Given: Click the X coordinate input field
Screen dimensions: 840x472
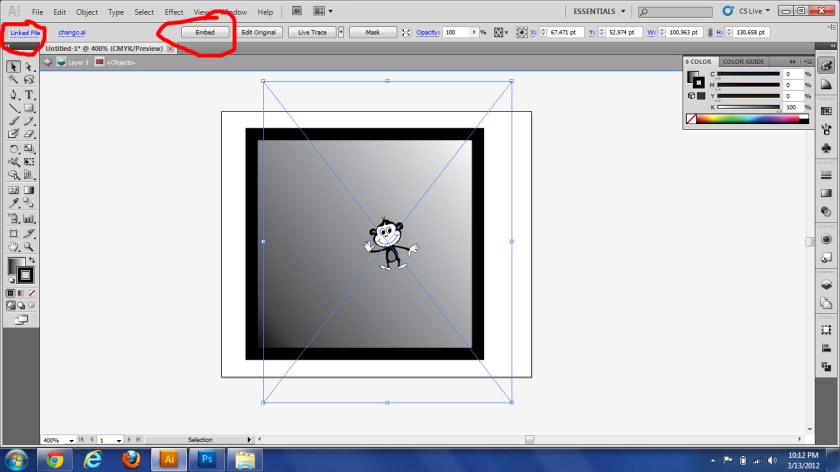Looking at the screenshot, I should 564,32.
